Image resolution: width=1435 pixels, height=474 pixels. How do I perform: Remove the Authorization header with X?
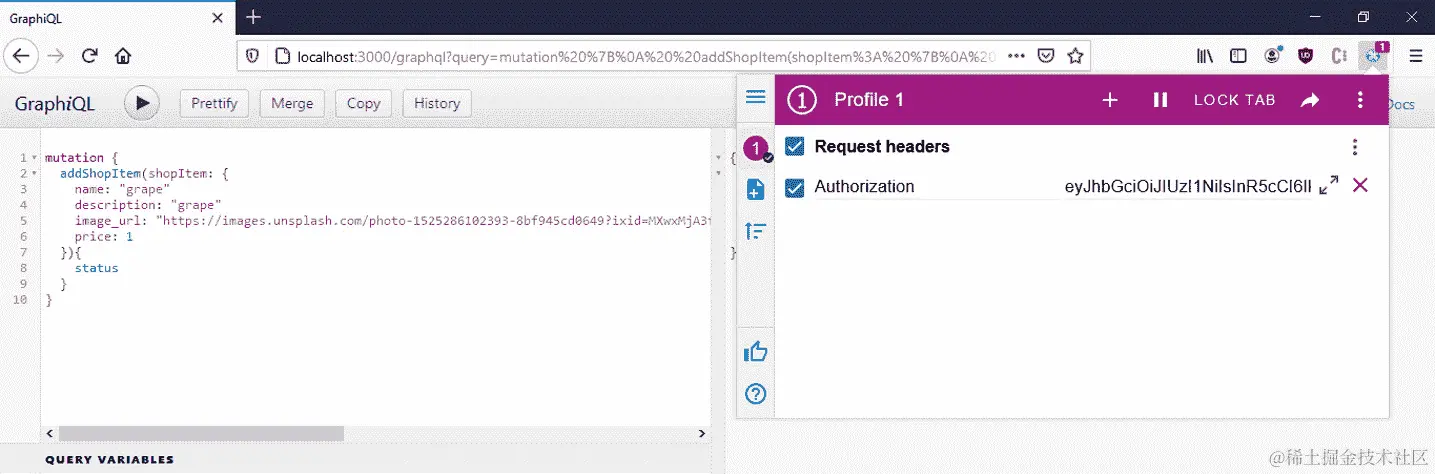[1360, 186]
